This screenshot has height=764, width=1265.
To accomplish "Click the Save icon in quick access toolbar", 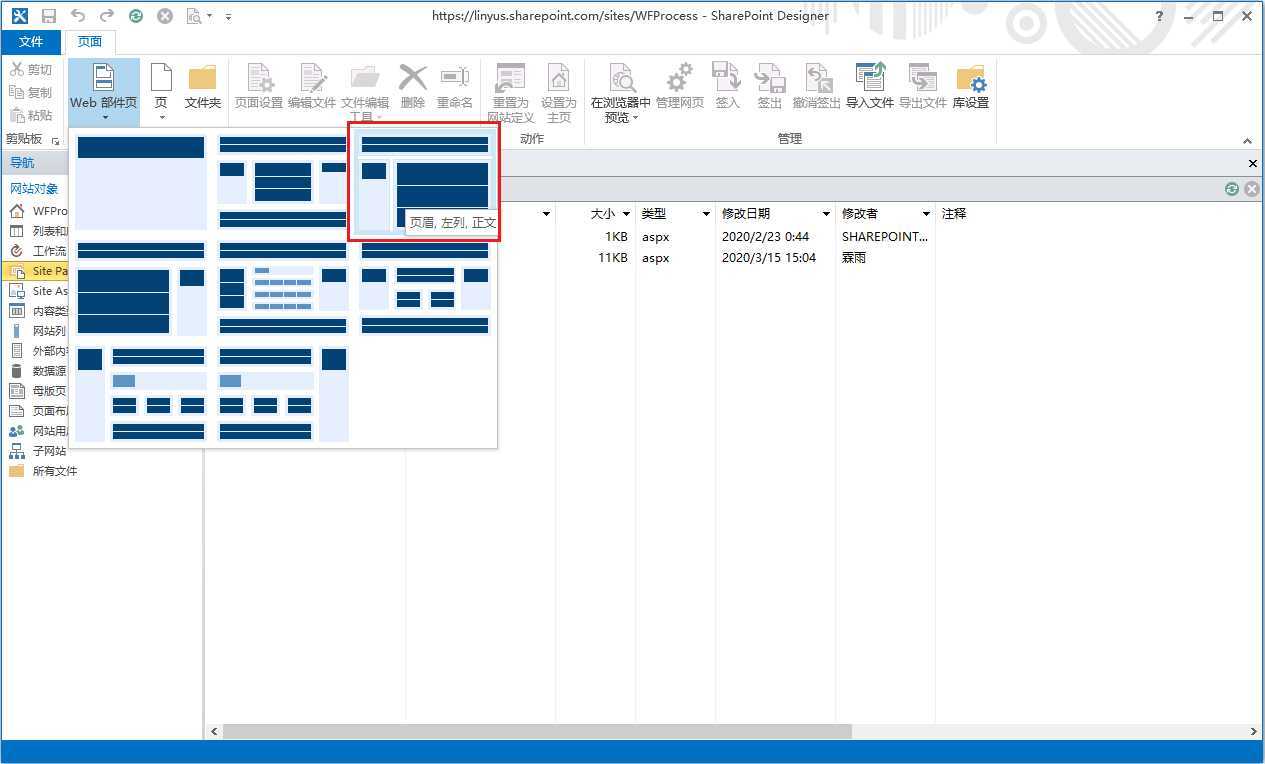I will [x=49, y=16].
